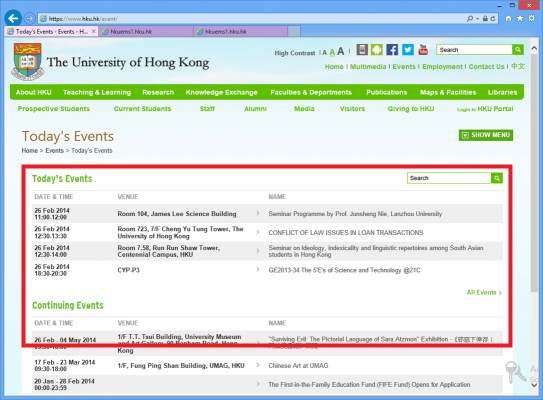
Task: Open address bar dropdown arrow
Action: pos(477,19)
